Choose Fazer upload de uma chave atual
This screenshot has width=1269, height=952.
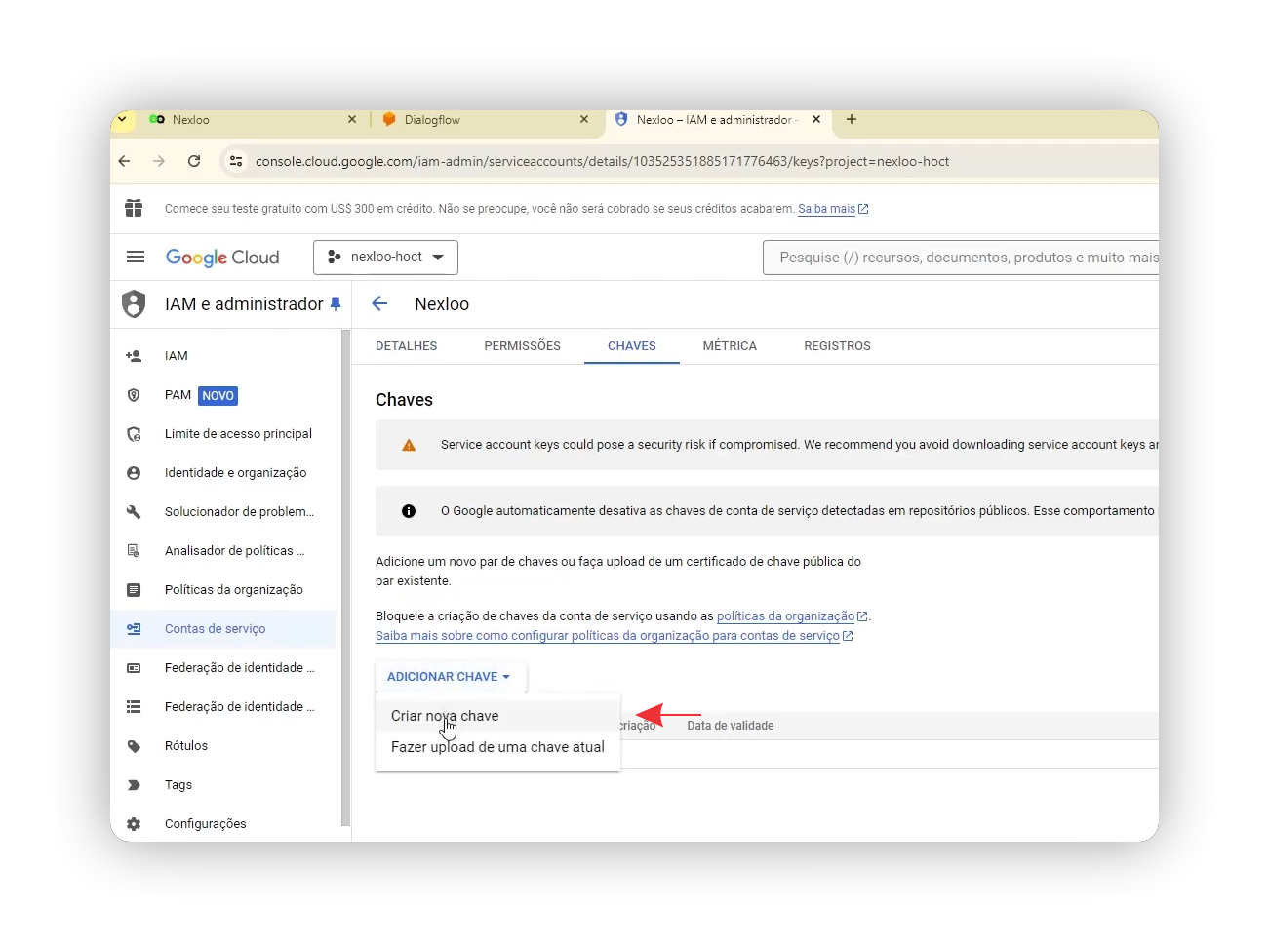497,747
